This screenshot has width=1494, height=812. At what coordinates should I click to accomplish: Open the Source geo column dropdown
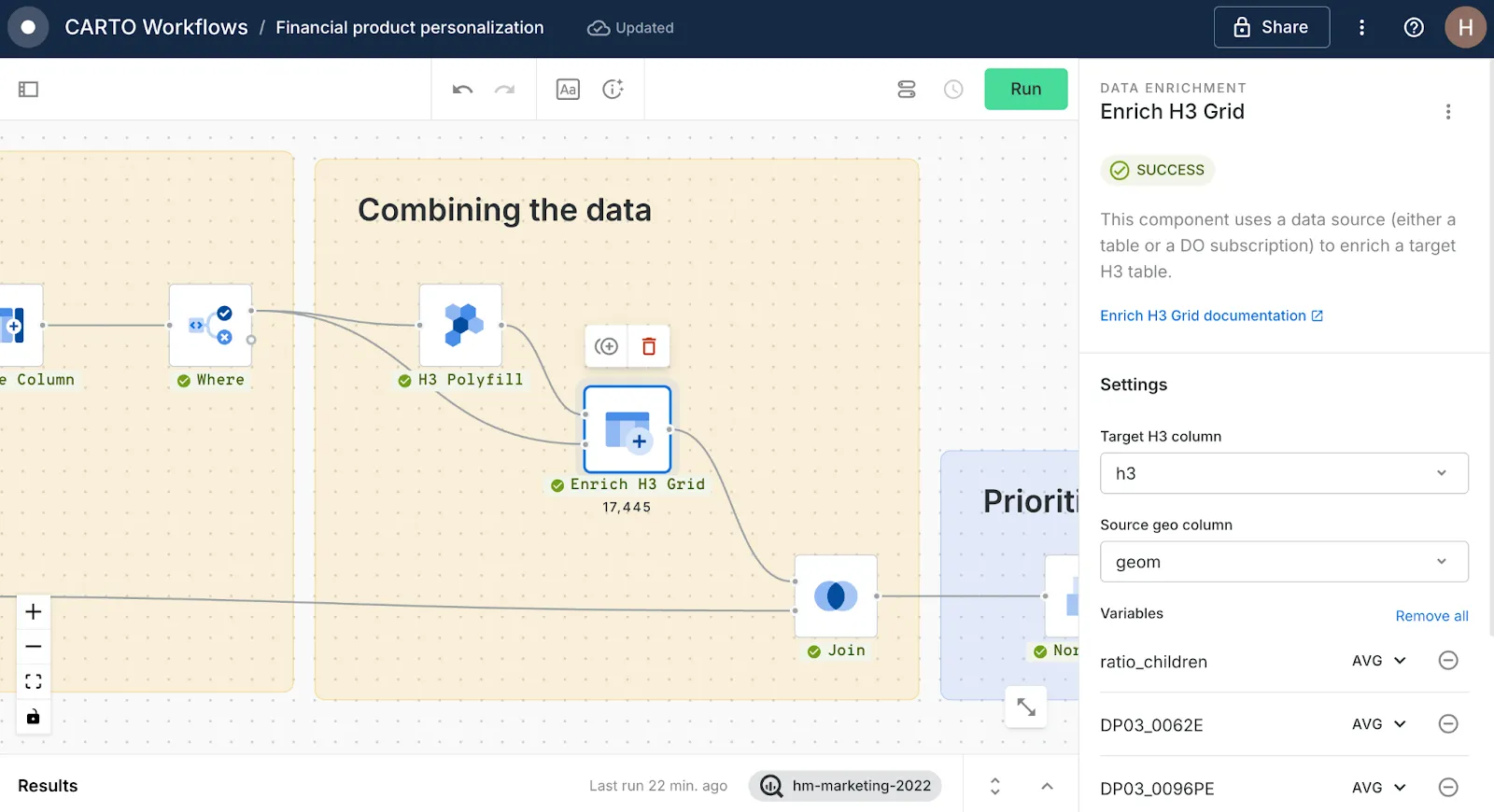pyautogui.click(x=1284, y=562)
